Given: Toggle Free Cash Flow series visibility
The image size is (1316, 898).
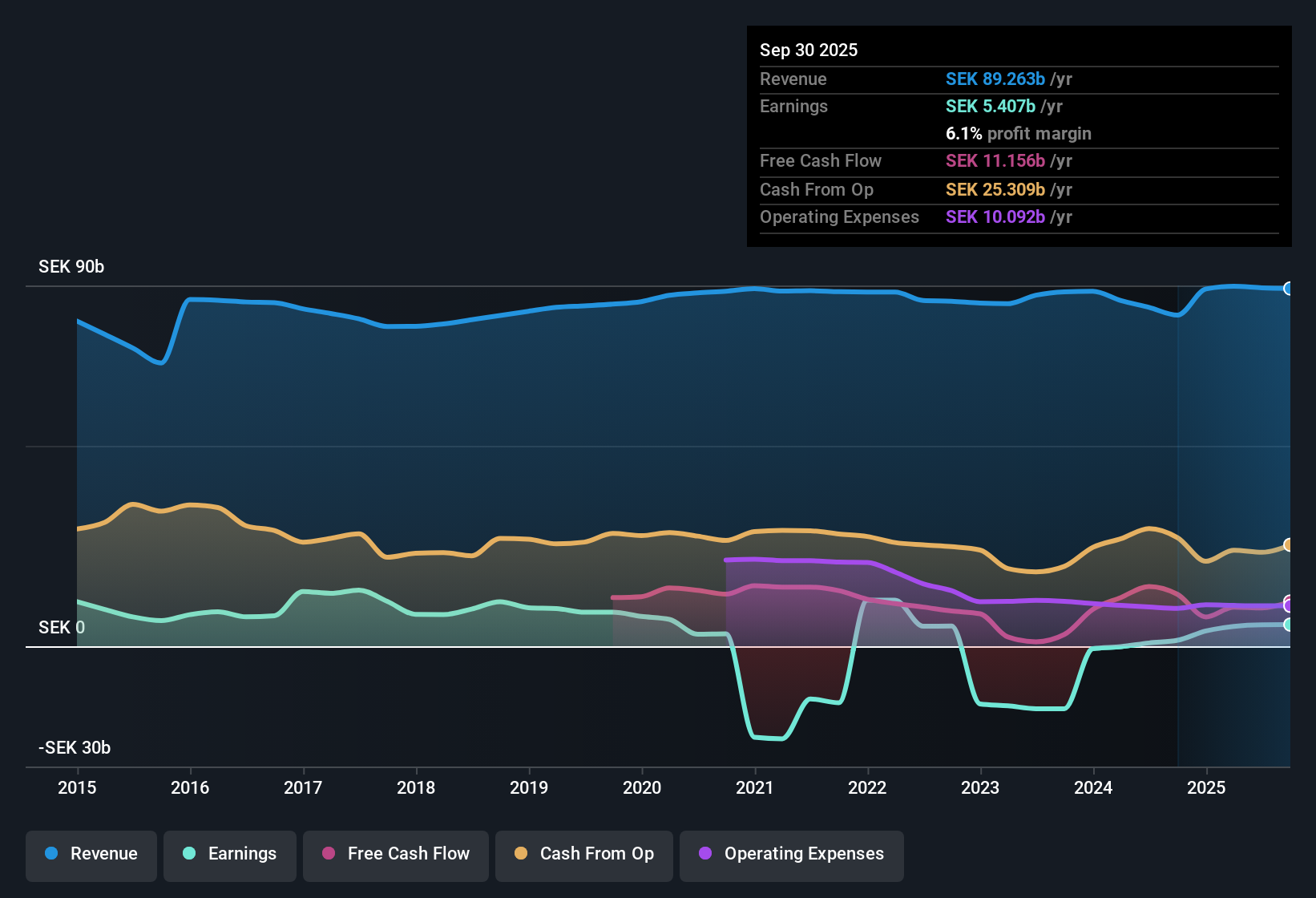Looking at the screenshot, I should (396, 855).
